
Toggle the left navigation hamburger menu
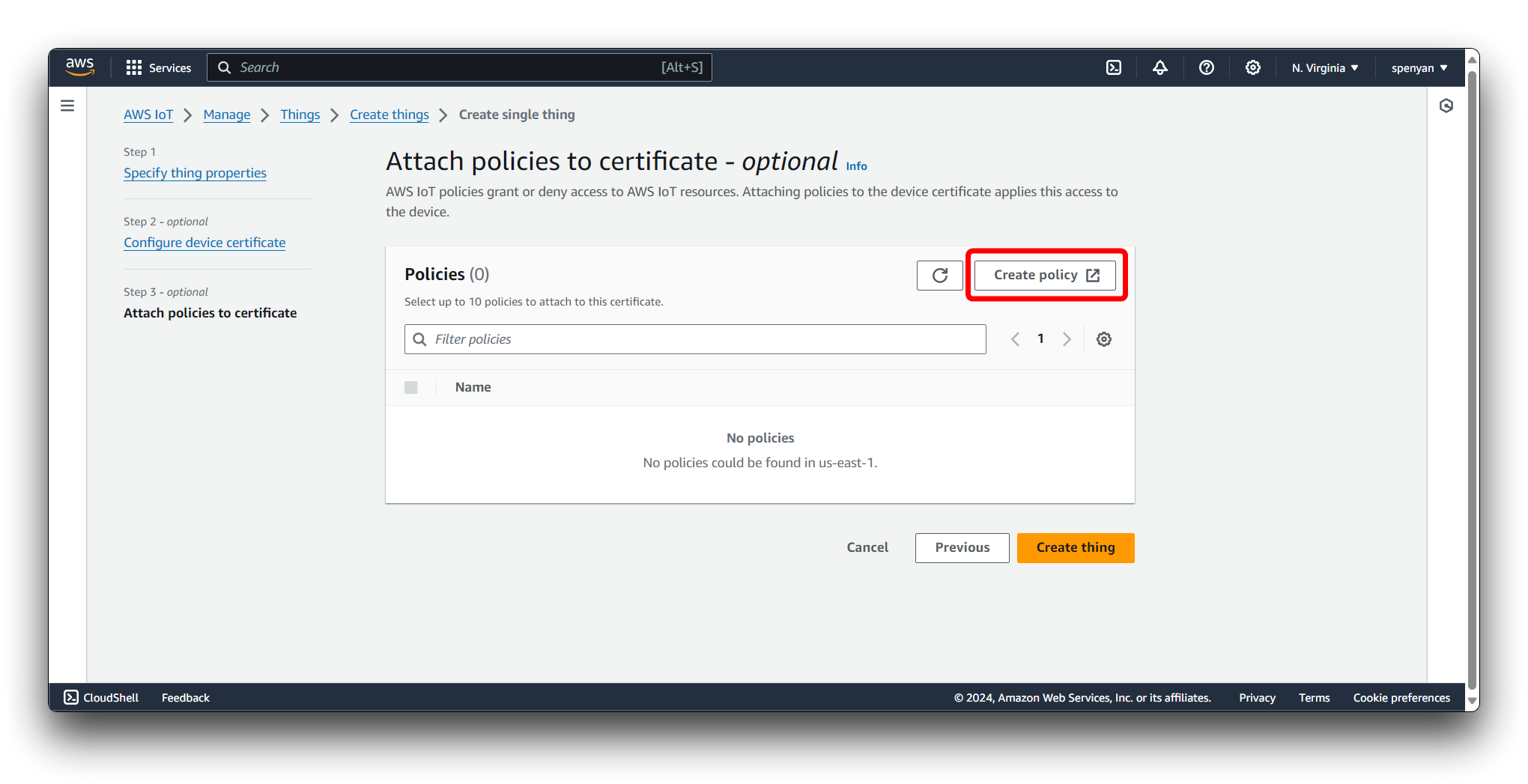67,106
